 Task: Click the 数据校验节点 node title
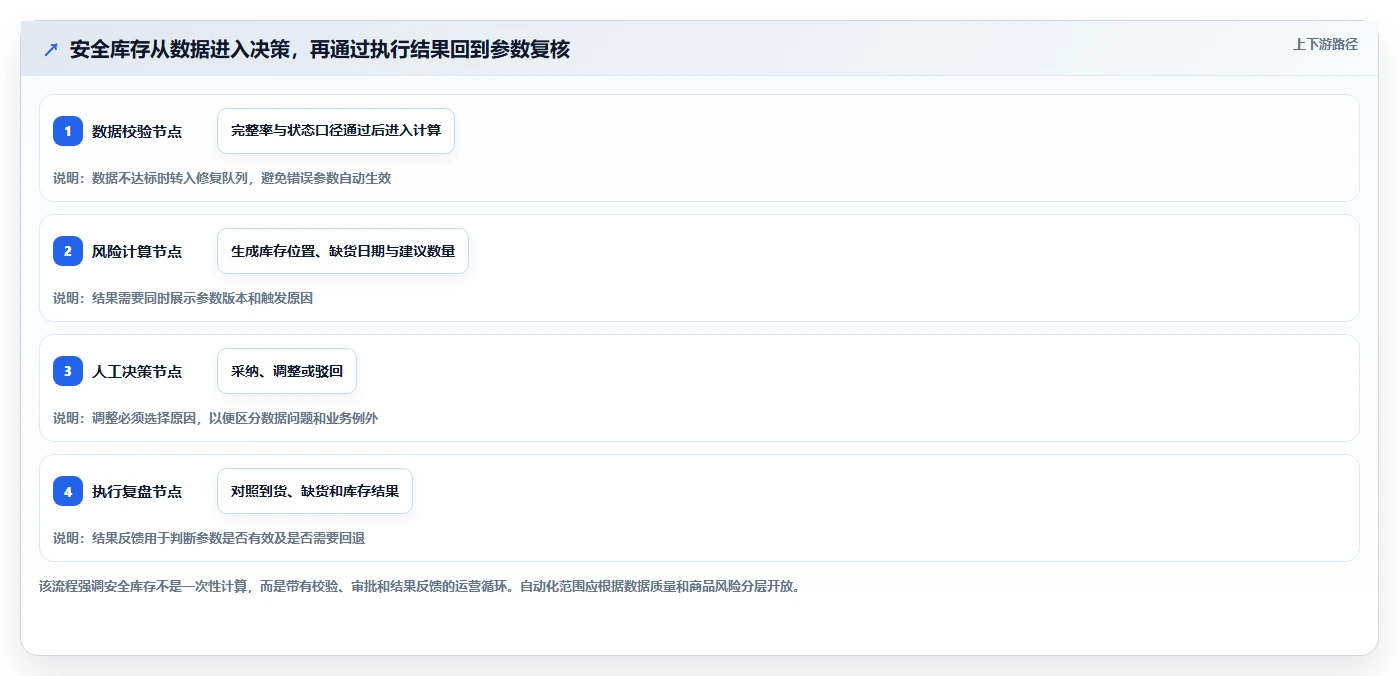click(x=137, y=131)
